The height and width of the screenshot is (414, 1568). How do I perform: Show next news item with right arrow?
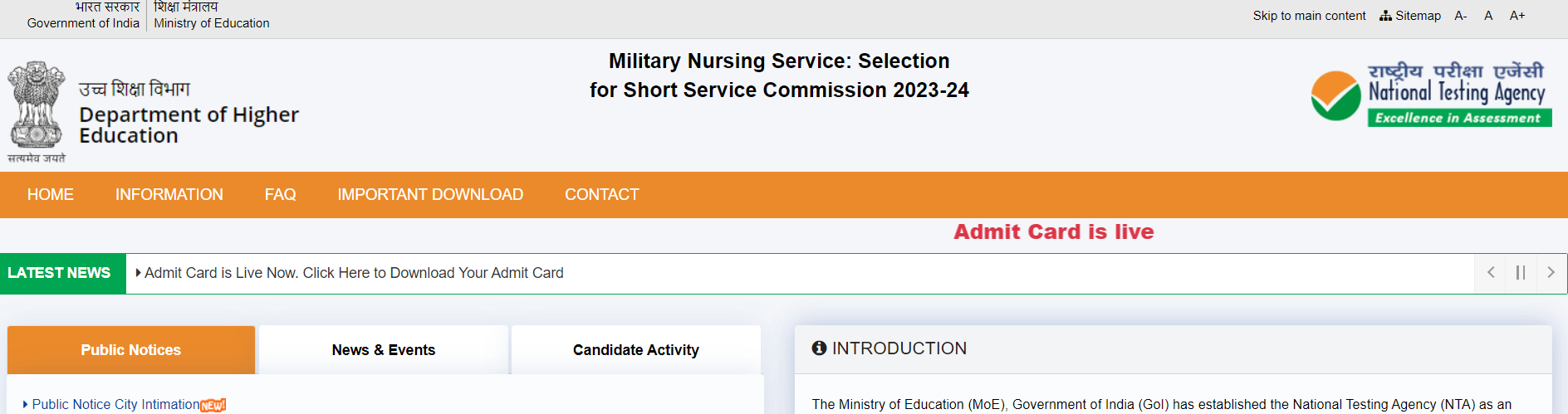[x=1551, y=273]
